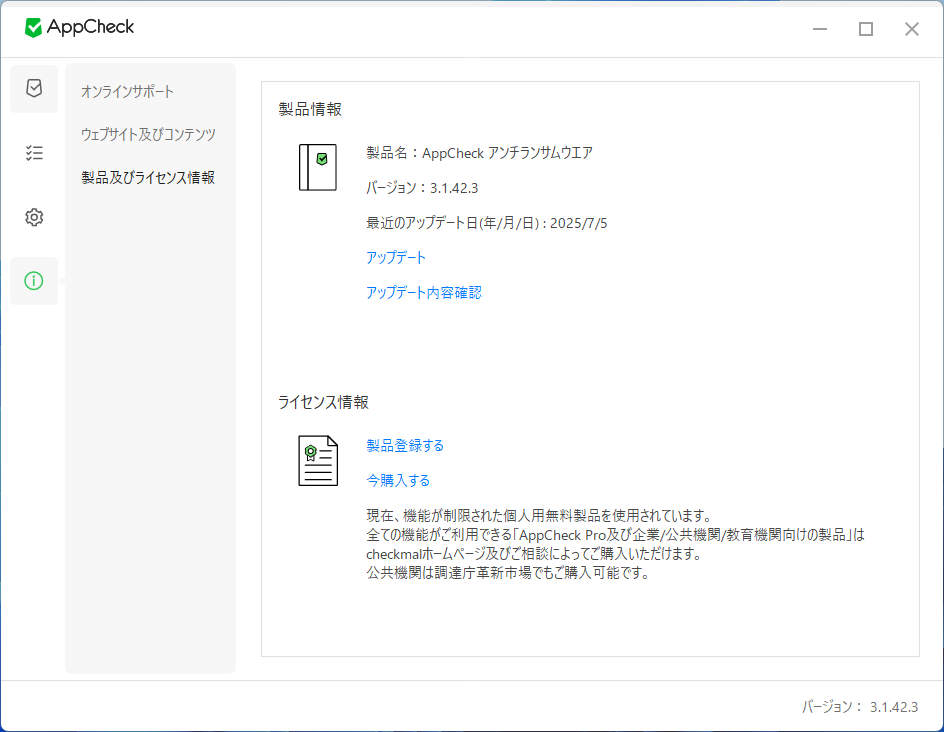944x732 pixels.
Task: Open the shield protection status sidebar icon
Action: (x=33, y=89)
